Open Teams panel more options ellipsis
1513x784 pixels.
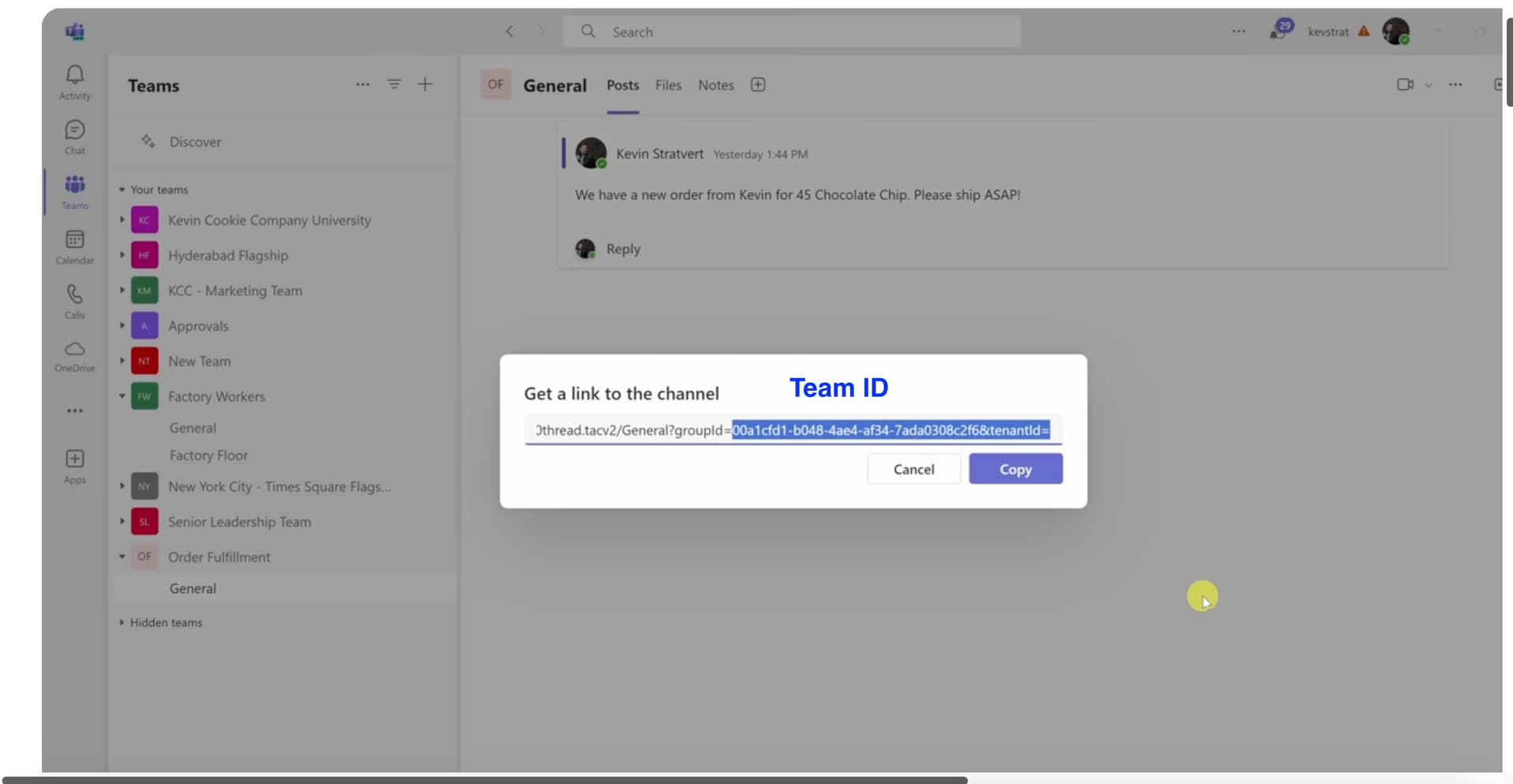[x=362, y=84]
